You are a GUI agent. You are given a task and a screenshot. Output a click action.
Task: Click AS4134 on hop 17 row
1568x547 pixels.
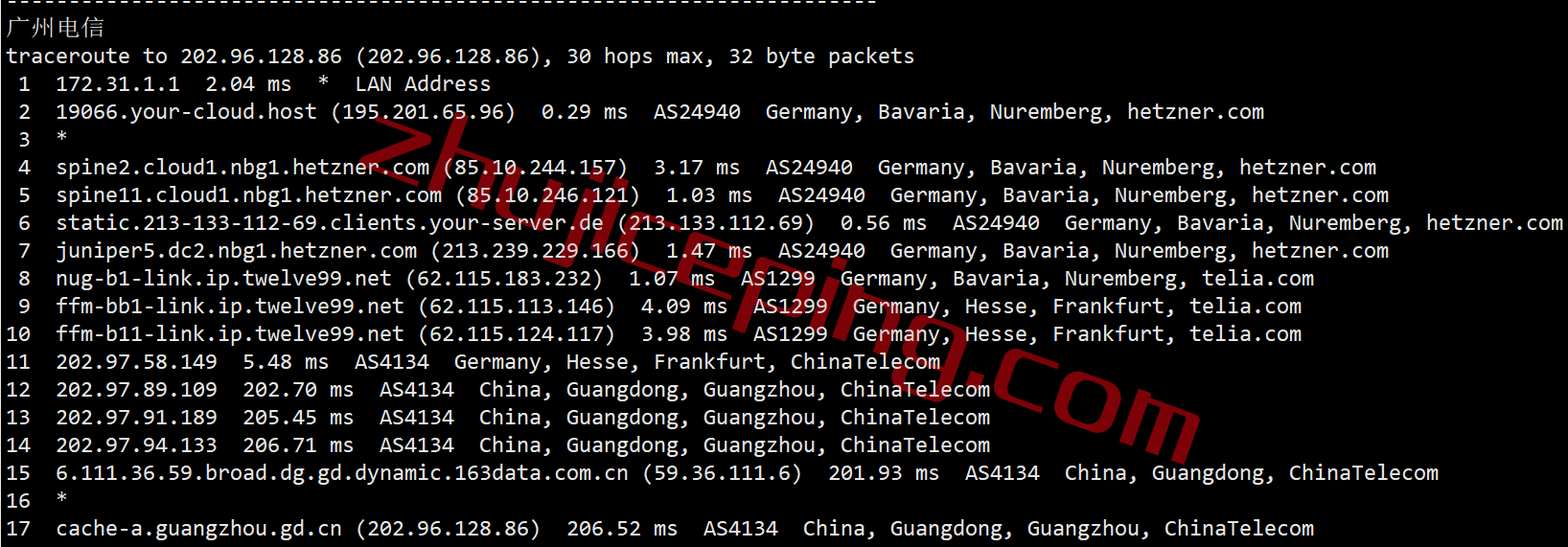tap(741, 529)
